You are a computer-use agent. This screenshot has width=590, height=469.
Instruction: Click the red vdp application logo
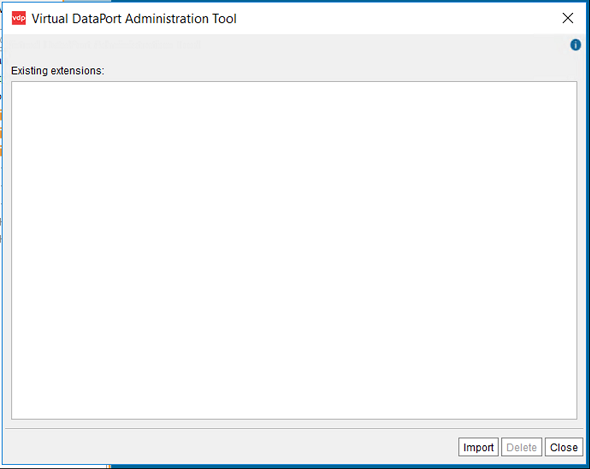[19, 18]
